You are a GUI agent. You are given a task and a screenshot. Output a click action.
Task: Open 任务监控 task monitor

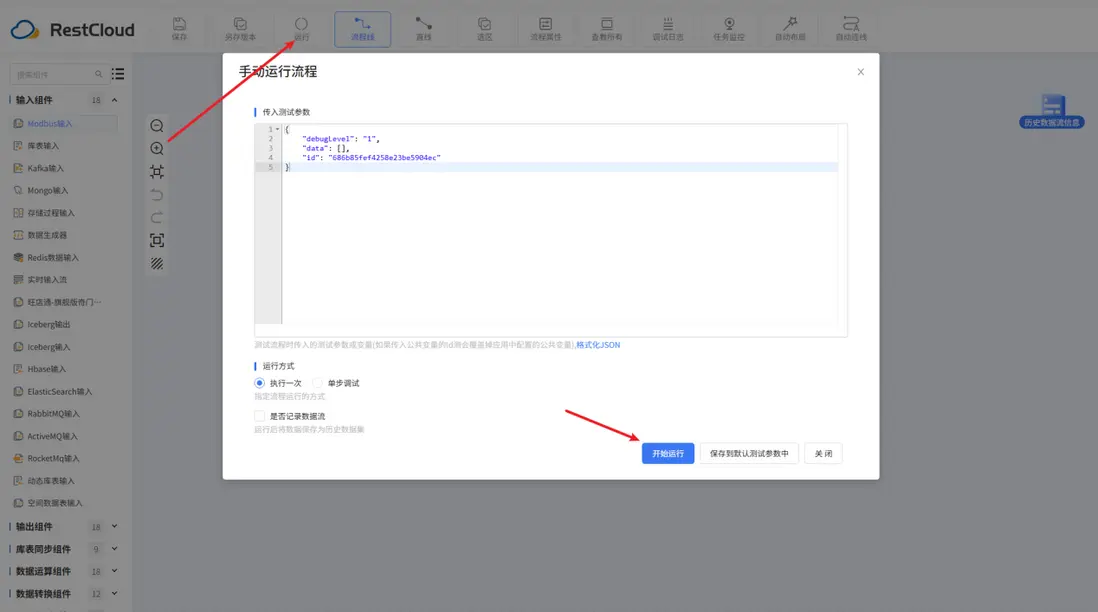coord(729,29)
